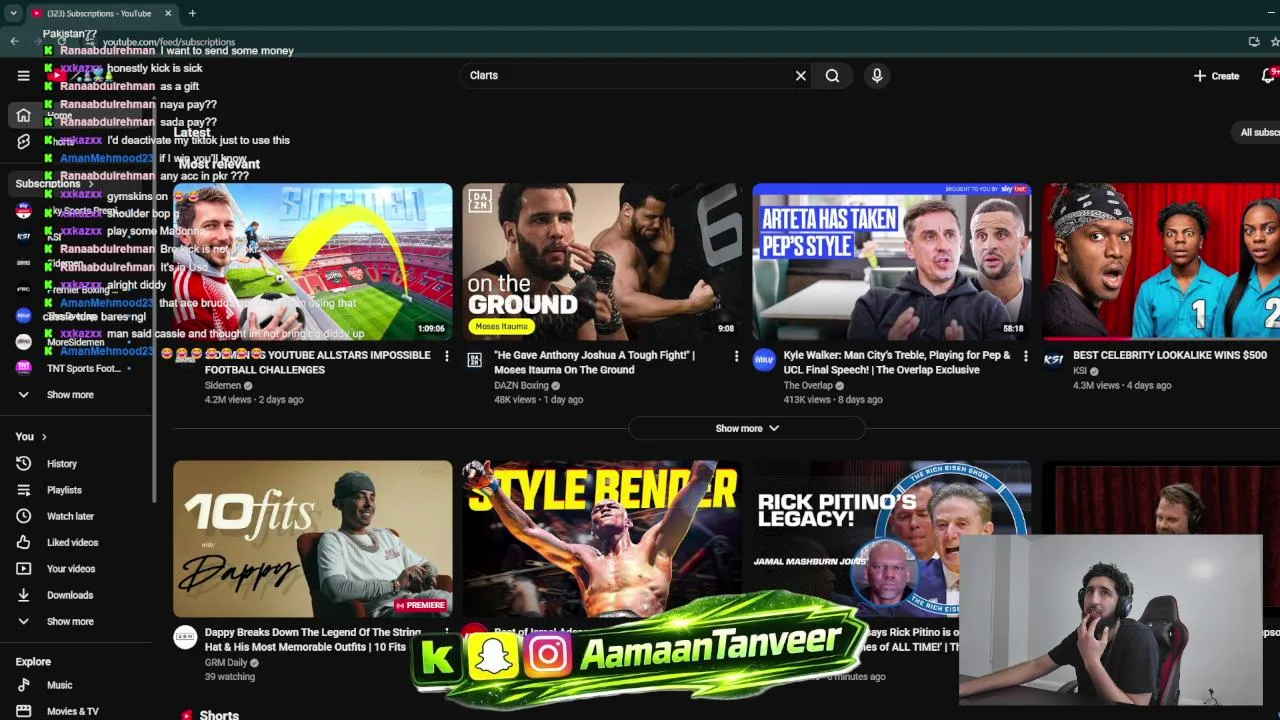Click GRM Daily channel avatar
The image size is (1280, 720).
coord(185,637)
